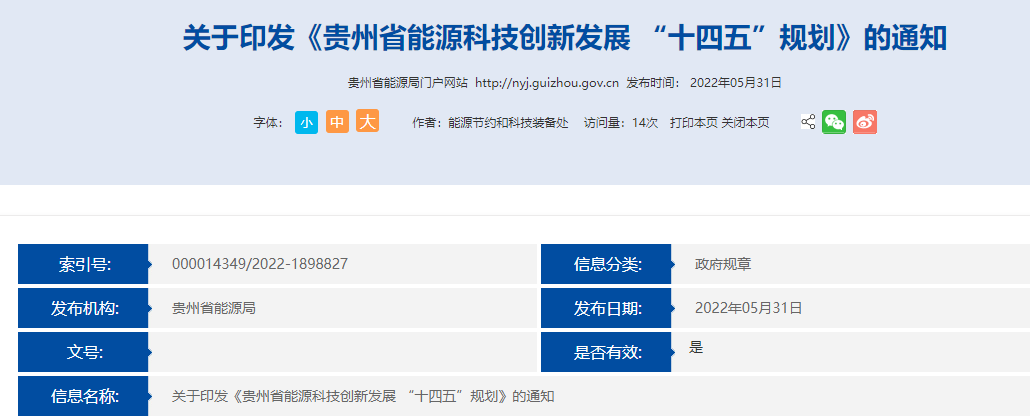1030x417 pixels.
Task: Set font size to small (小)
Action: (x=306, y=122)
